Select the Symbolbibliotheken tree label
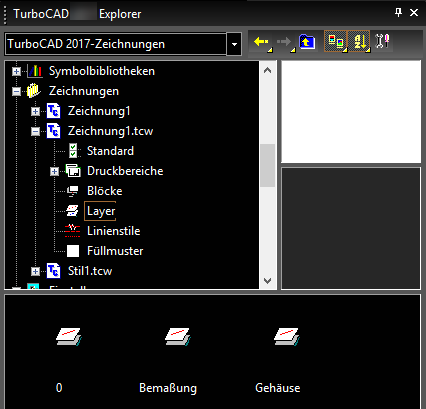The height and width of the screenshot is (409, 426). tap(102, 71)
